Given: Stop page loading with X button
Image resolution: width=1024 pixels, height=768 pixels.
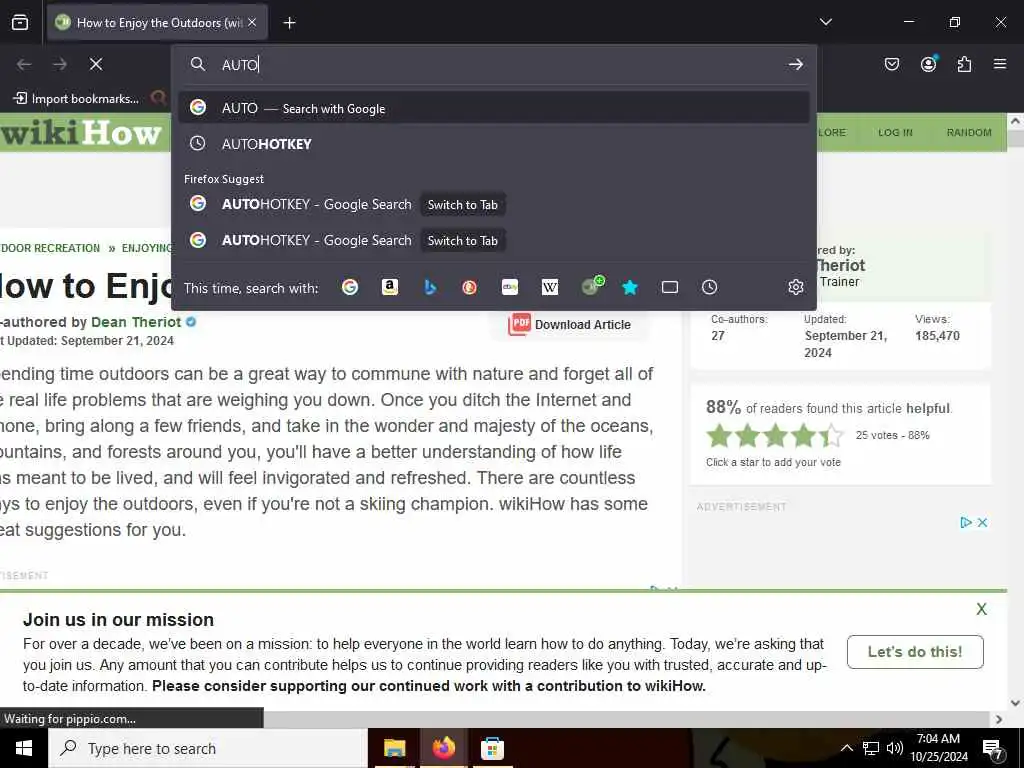Looking at the screenshot, I should [x=96, y=64].
